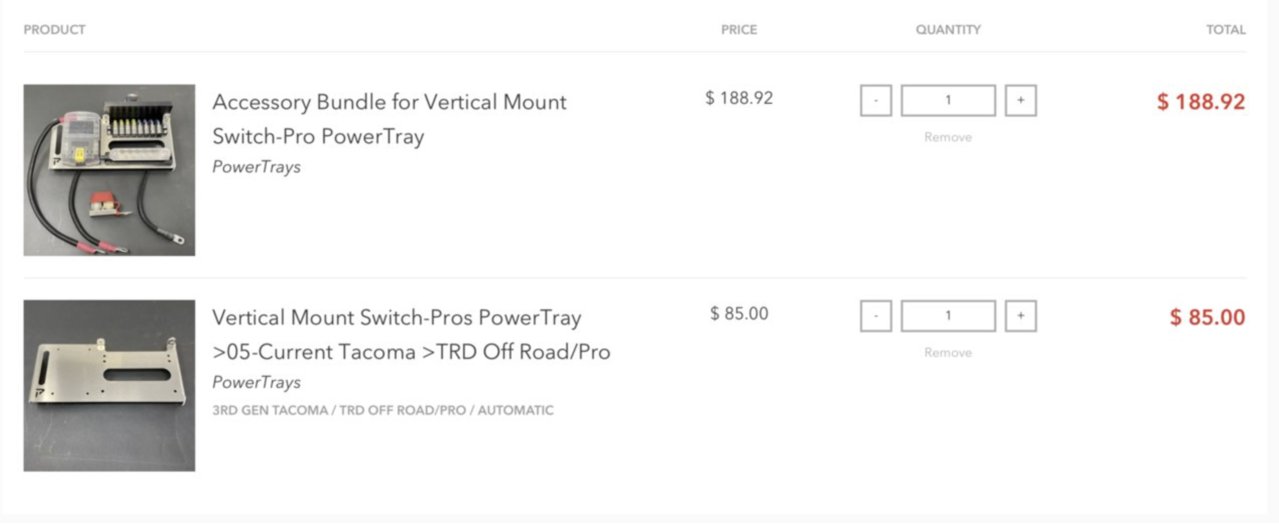1279x526 pixels.
Task: Visit PowerTrays vendor under Vertical Mount item
Action: [x=256, y=382]
